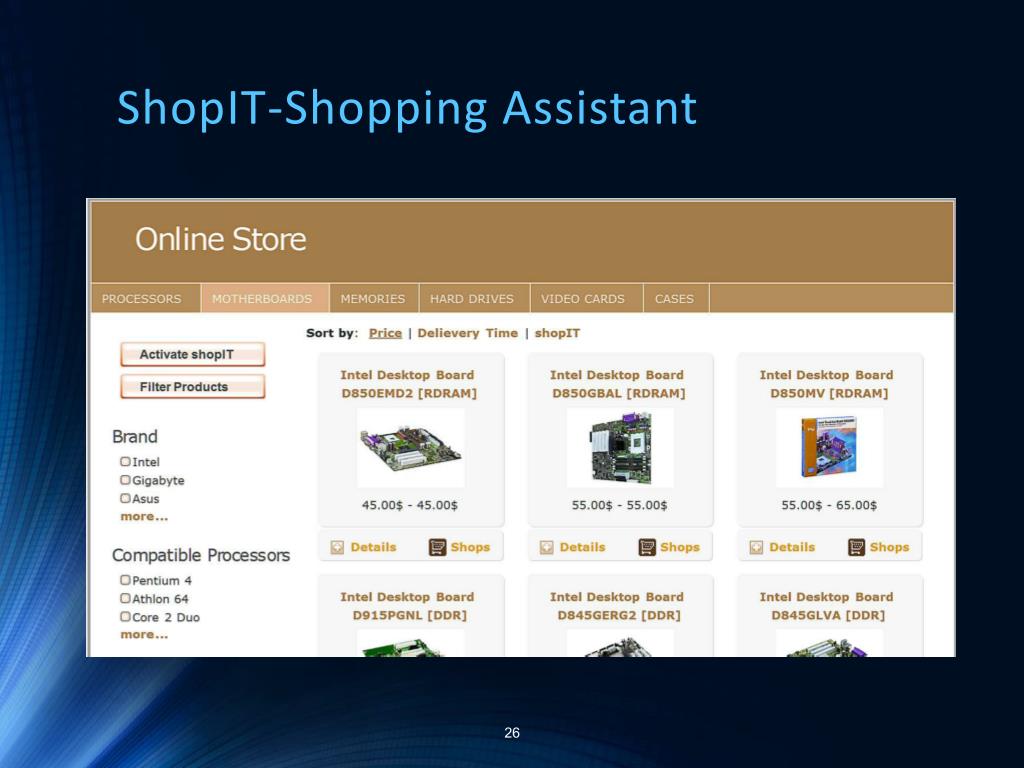The width and height of the screenshot is (1024, 768).
Task: Click the details icon for D850EMD2
Action: [337, 547]
